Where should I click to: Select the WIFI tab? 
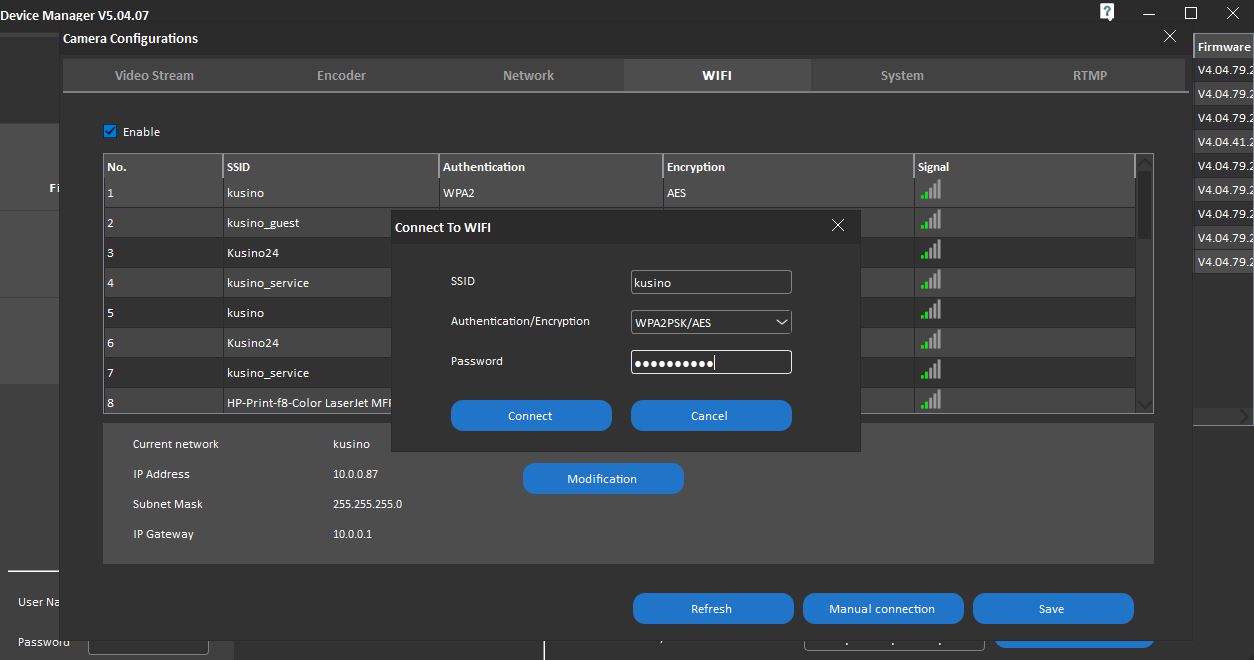[716, 75]
